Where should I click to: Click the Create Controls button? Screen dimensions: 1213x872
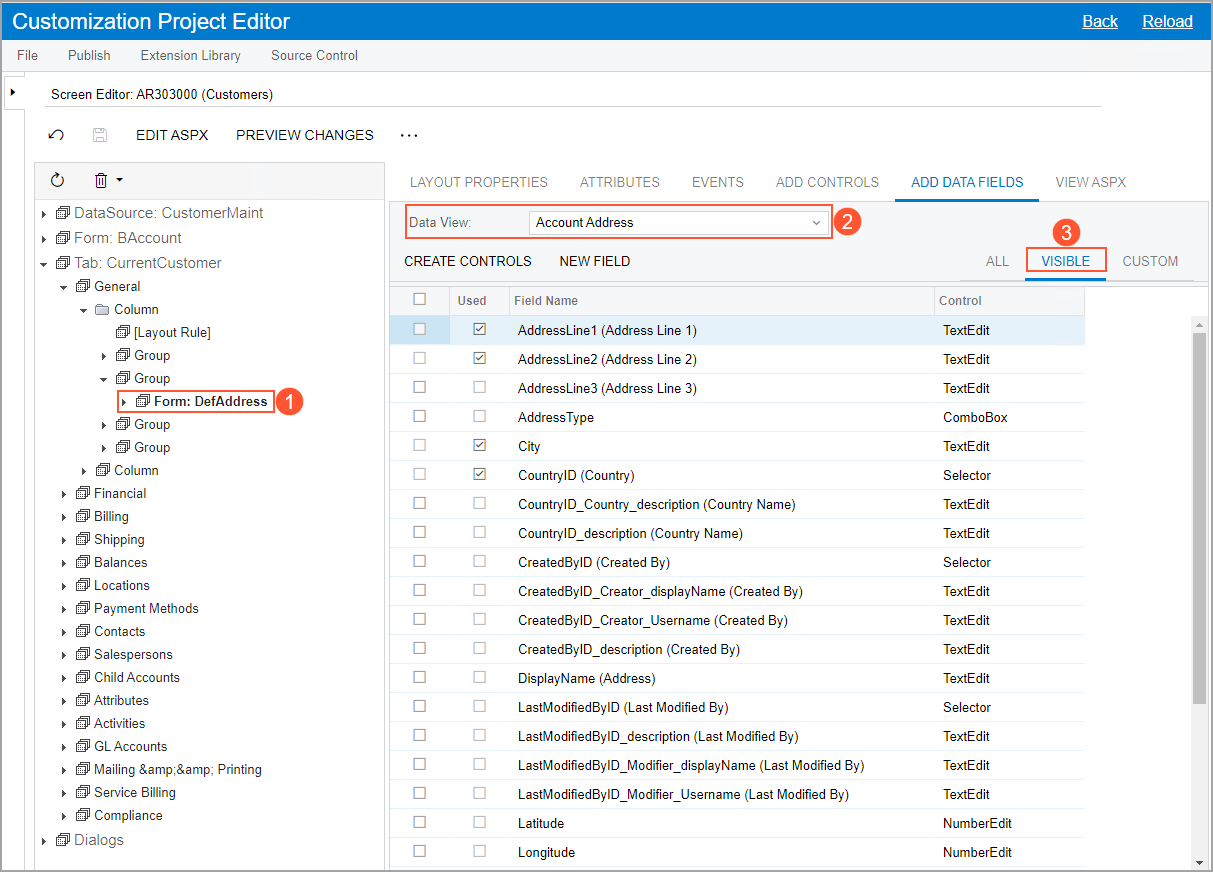pos(467,261)
